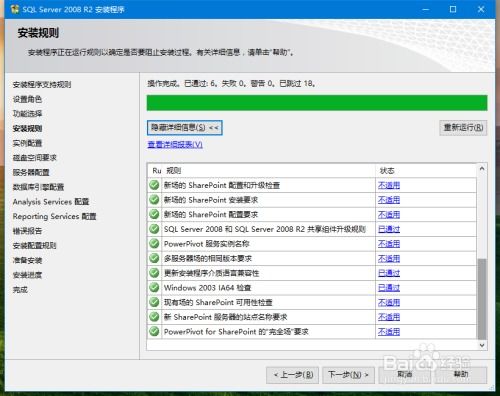The width and height of the screenshot is (500, 396).
Task: Open the 查看详细报表(V) link
Action: coord(175,145)
